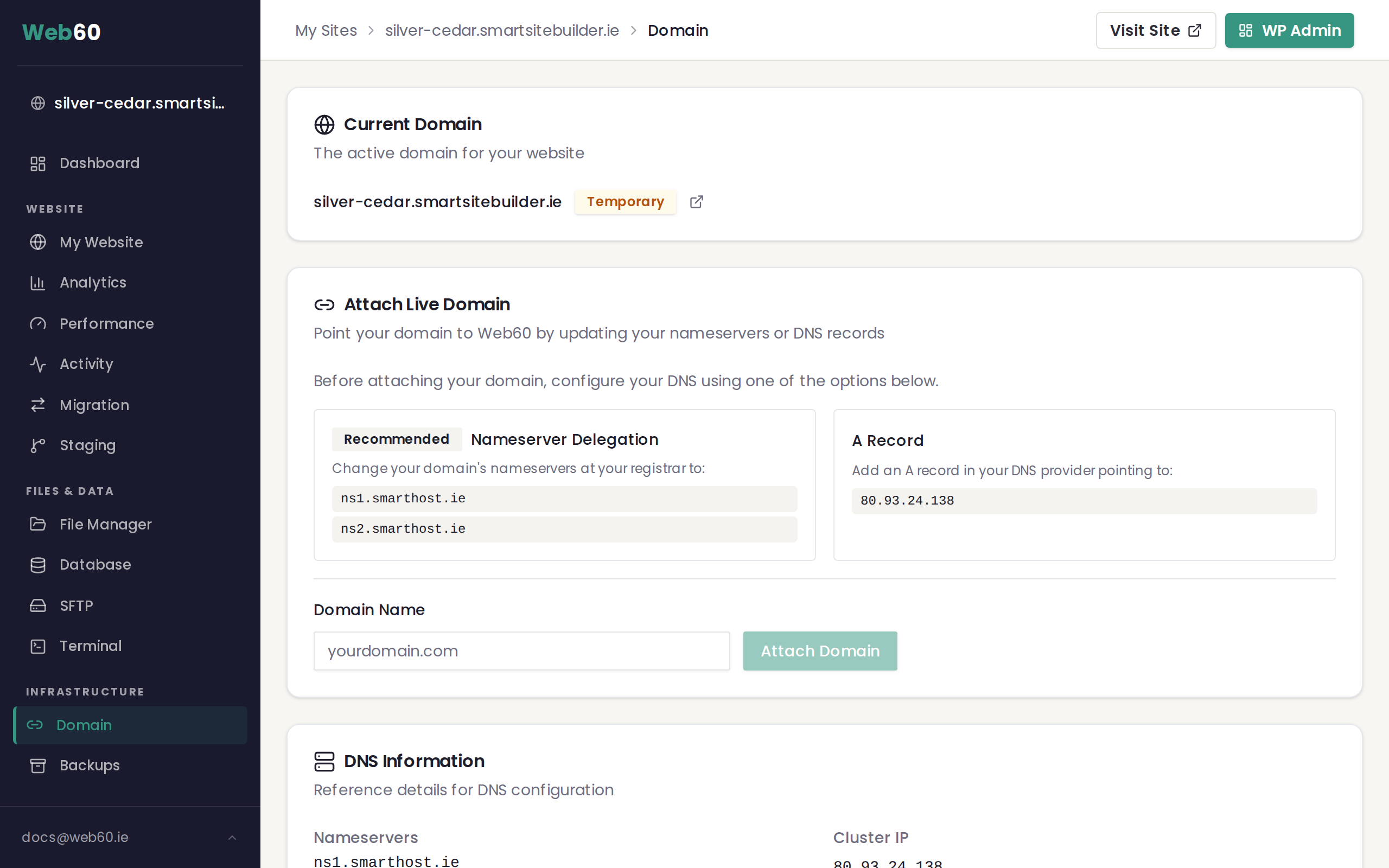Open the Database section
Screen dimensions: 1389x868
coord(95,564)
